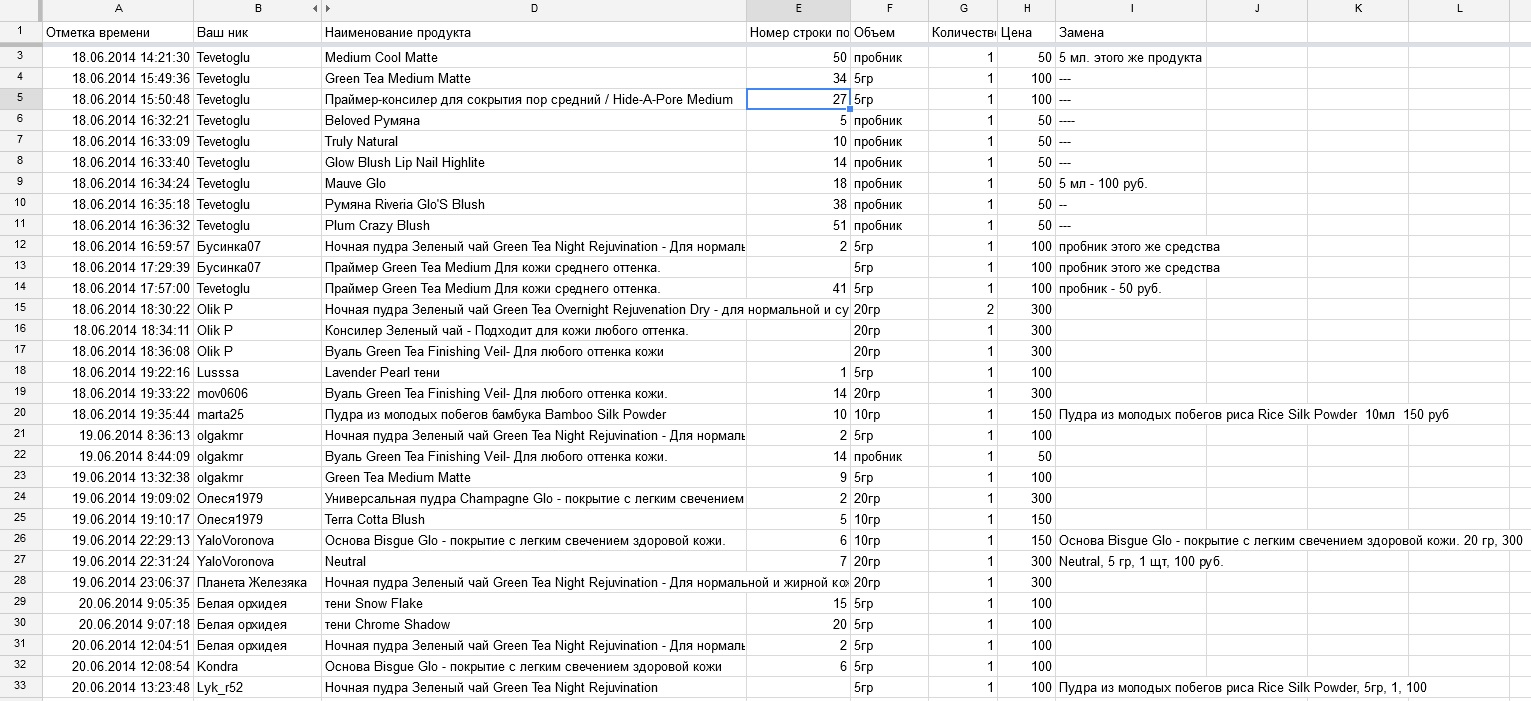Click left unhide arrow on column B header
The width and height of the screenshot is (1531, 701).
(315, 9)
